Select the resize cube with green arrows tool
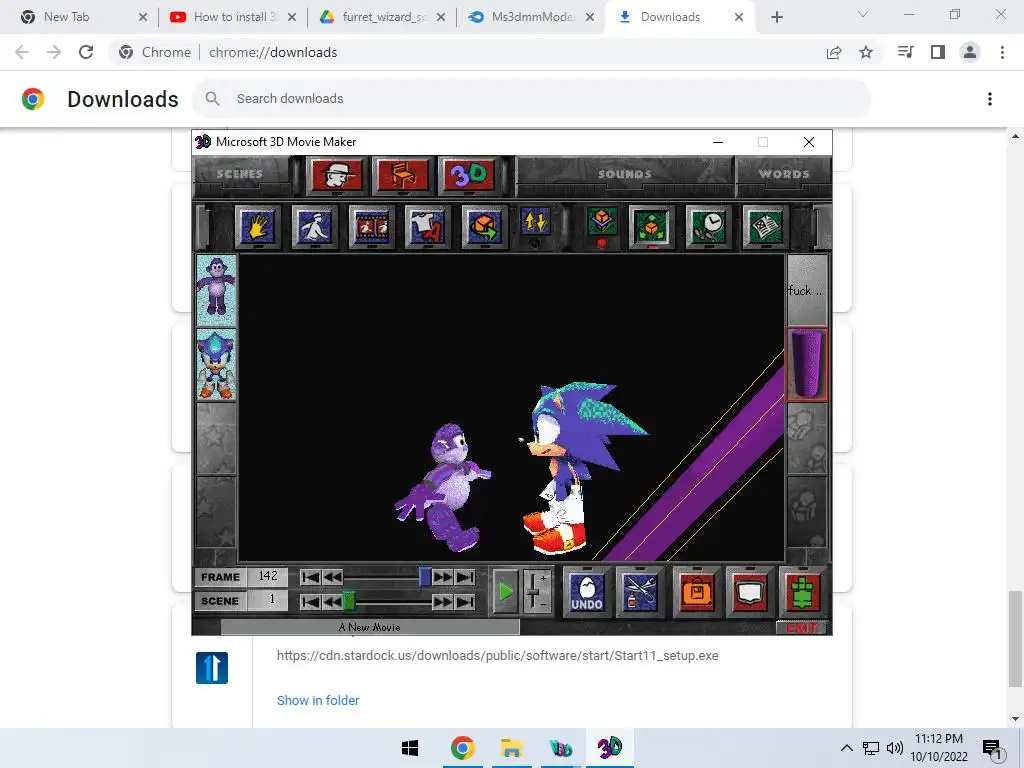 pyautogui.click(x=651, y=227)
